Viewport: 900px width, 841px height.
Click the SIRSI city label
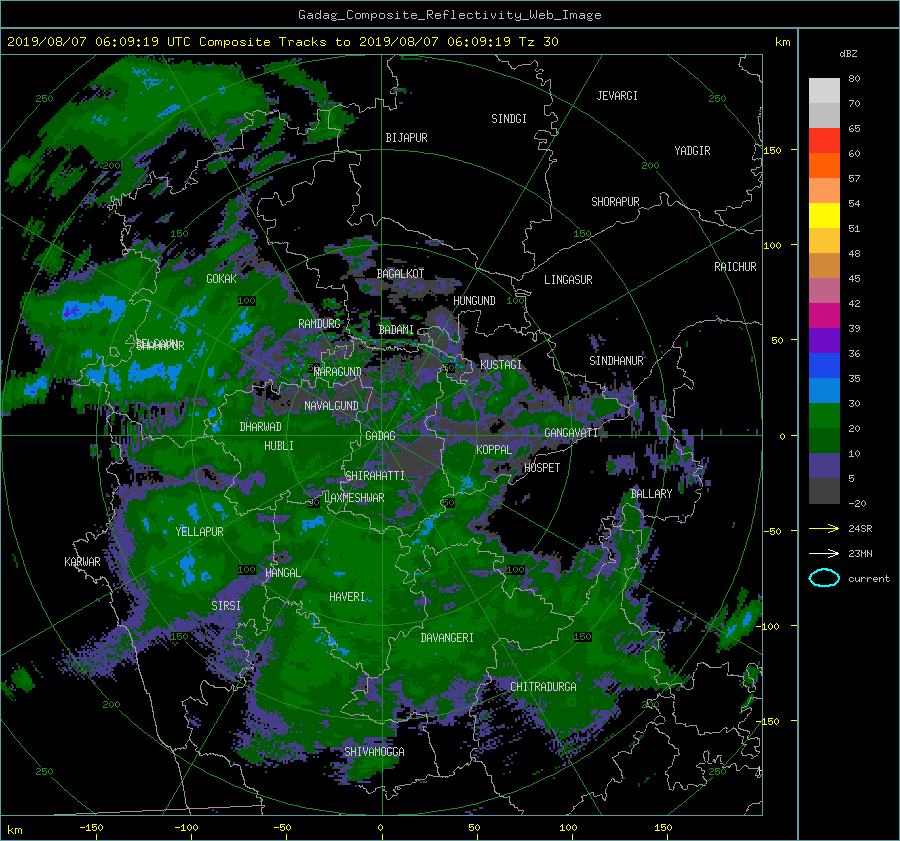[x=226, y=606]
